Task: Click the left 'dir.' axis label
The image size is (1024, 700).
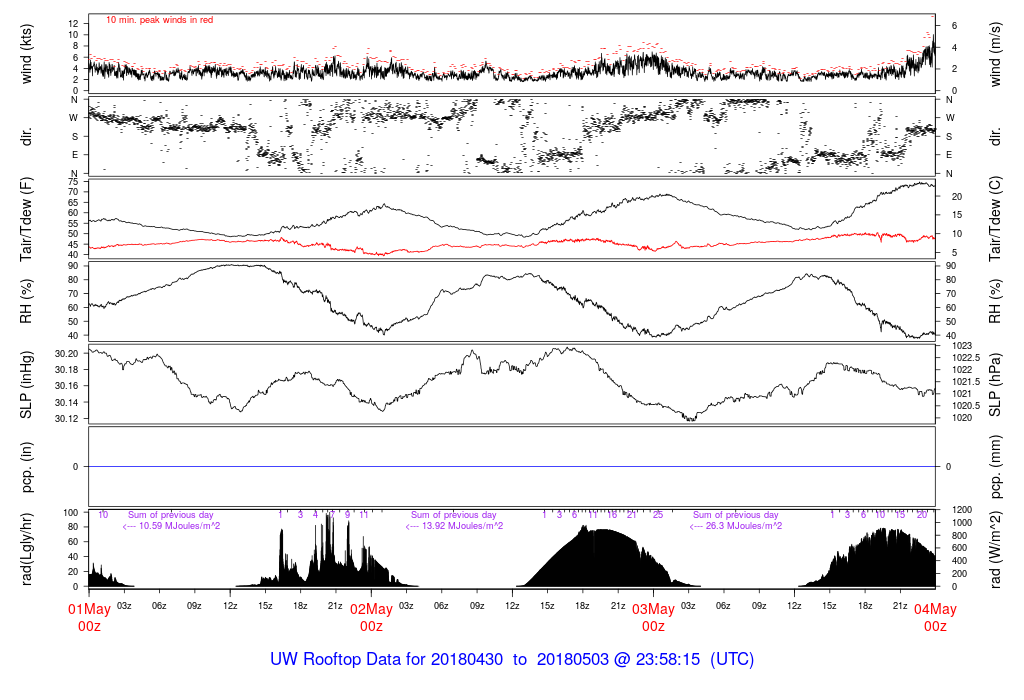Action: 26,136
